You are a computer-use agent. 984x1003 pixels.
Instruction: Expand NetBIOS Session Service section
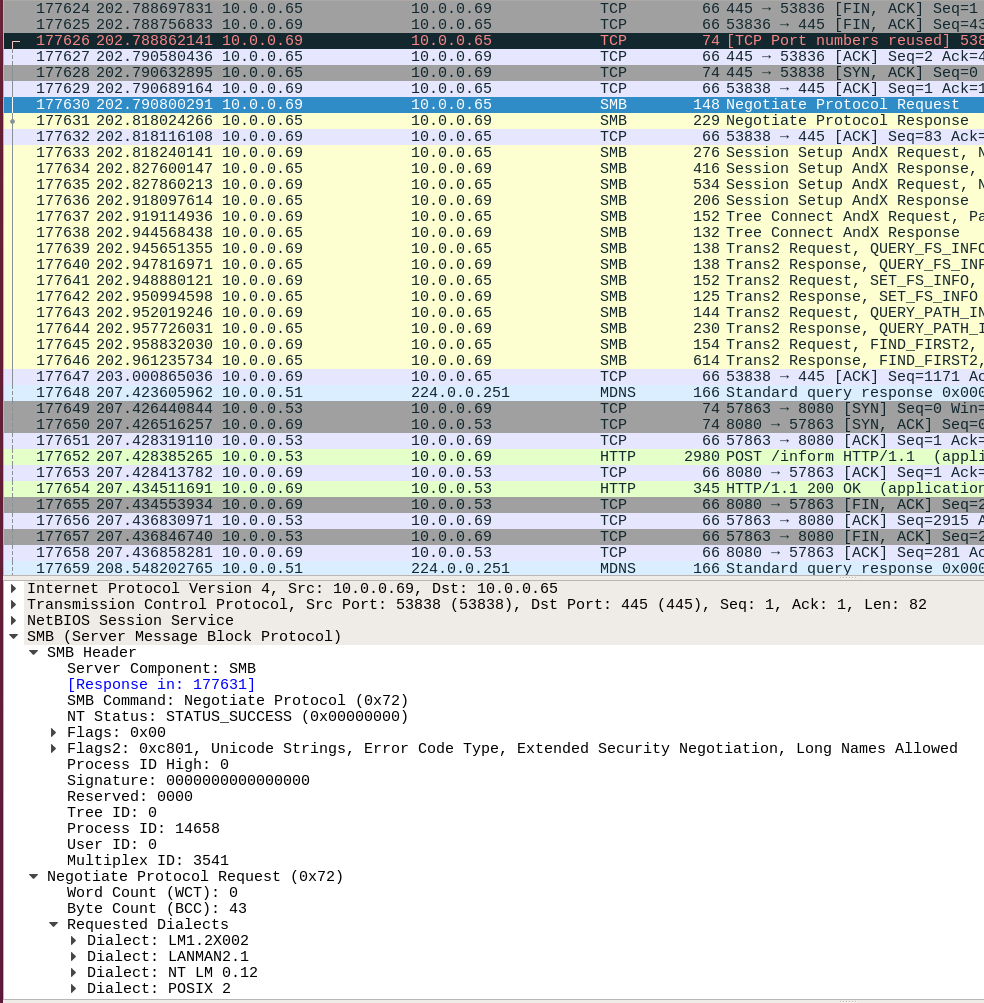[13, 620]
